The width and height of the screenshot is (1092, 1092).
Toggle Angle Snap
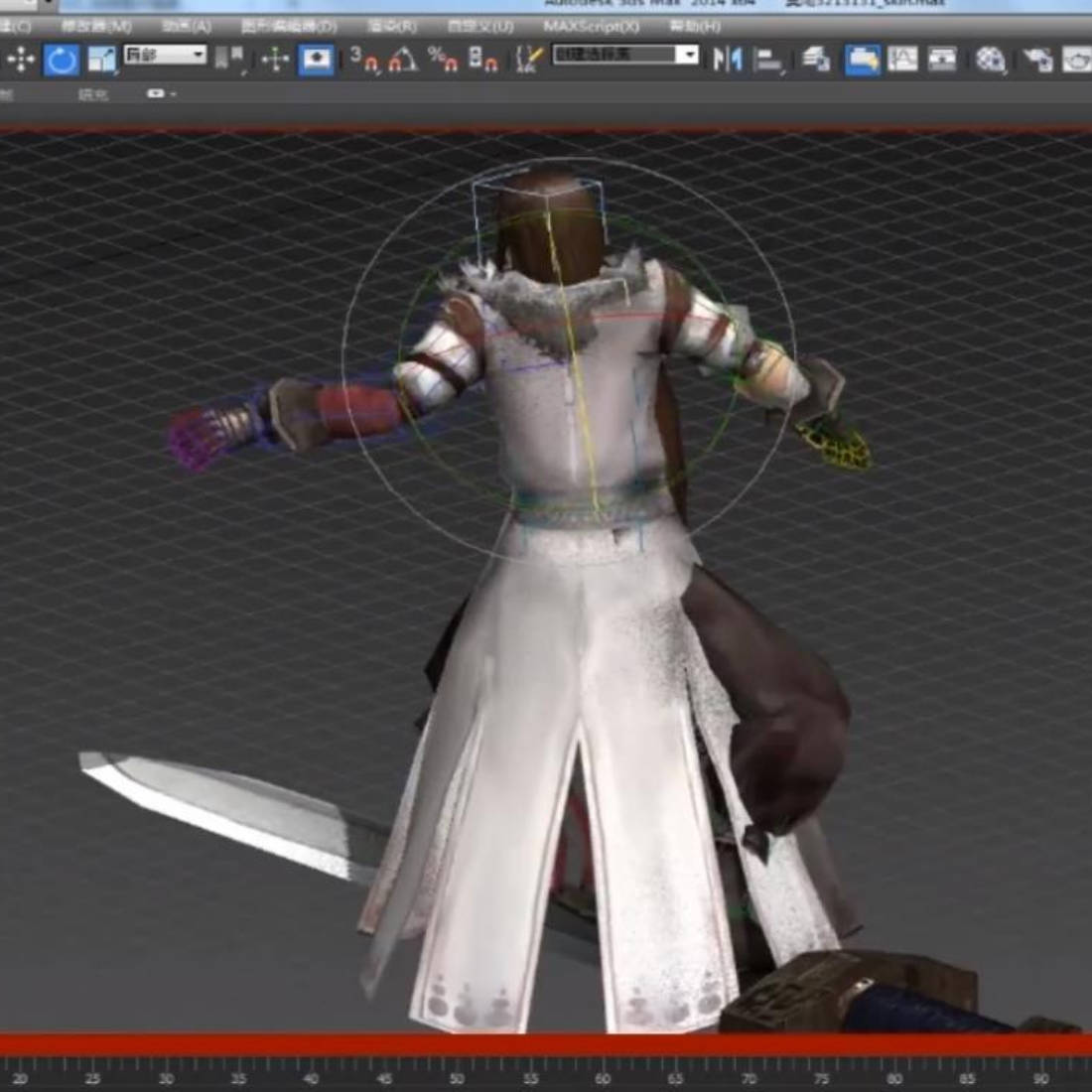coord(402,60)
